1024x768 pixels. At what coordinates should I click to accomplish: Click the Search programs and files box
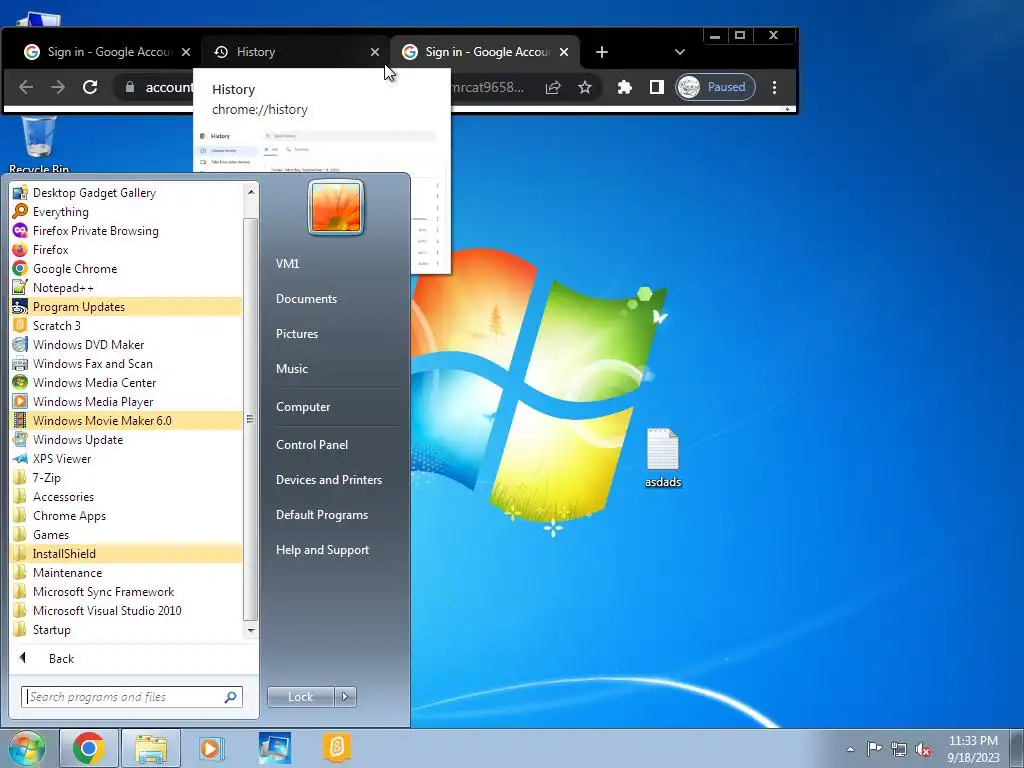point(132,697)
